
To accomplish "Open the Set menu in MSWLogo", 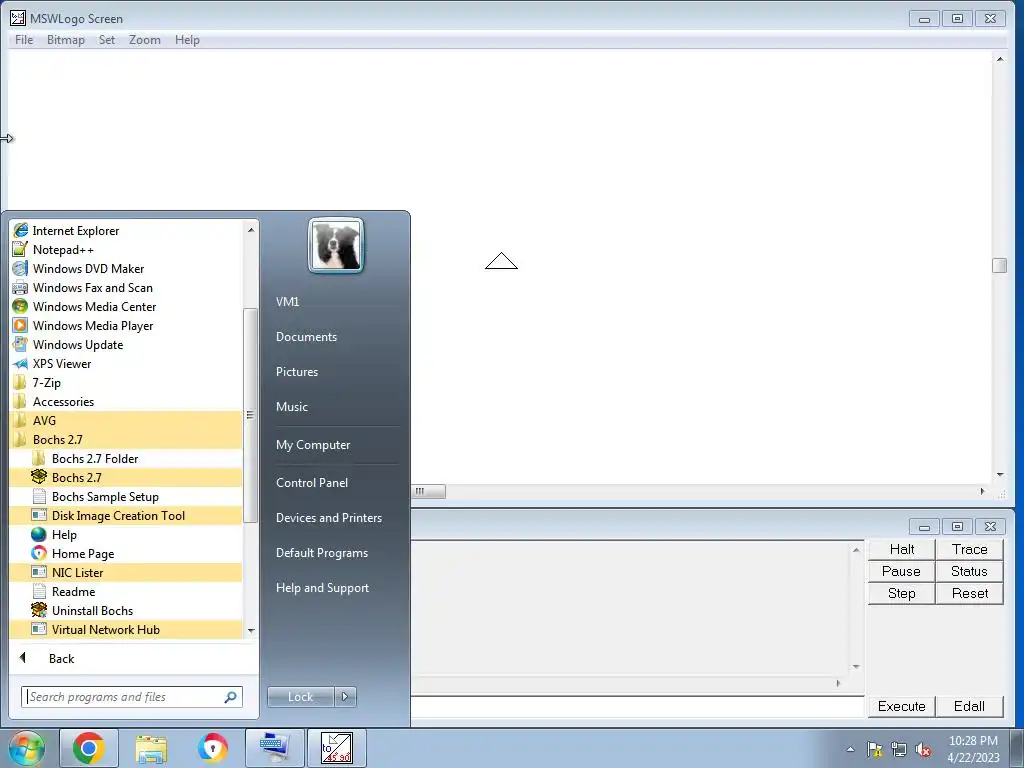I will tap(107, 40).
